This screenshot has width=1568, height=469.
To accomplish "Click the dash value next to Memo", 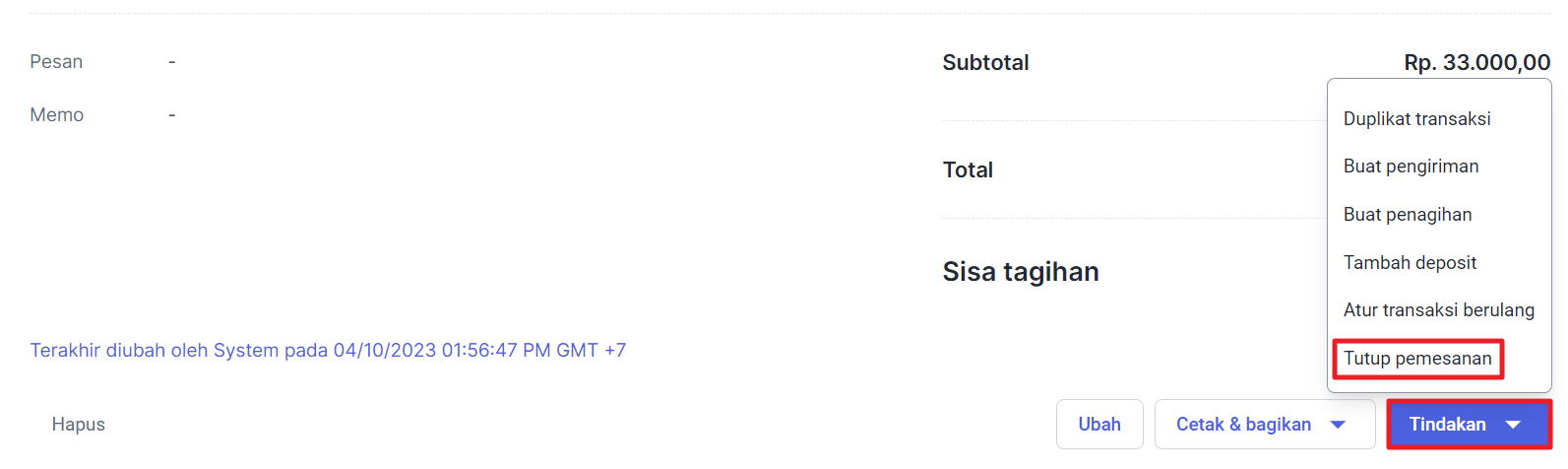I will pyautogui.click(x=171, y=115).
